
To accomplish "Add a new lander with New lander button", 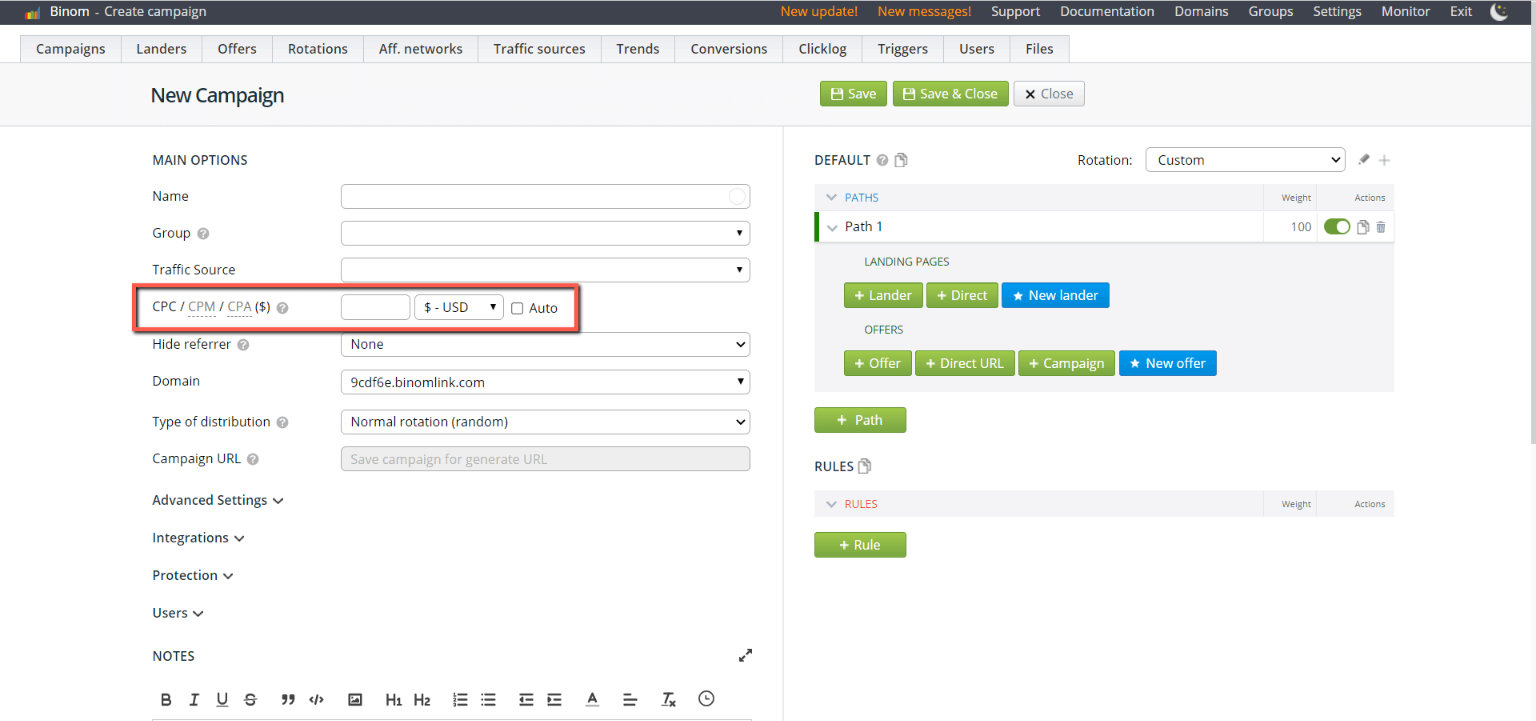I will coord(1055,295).
